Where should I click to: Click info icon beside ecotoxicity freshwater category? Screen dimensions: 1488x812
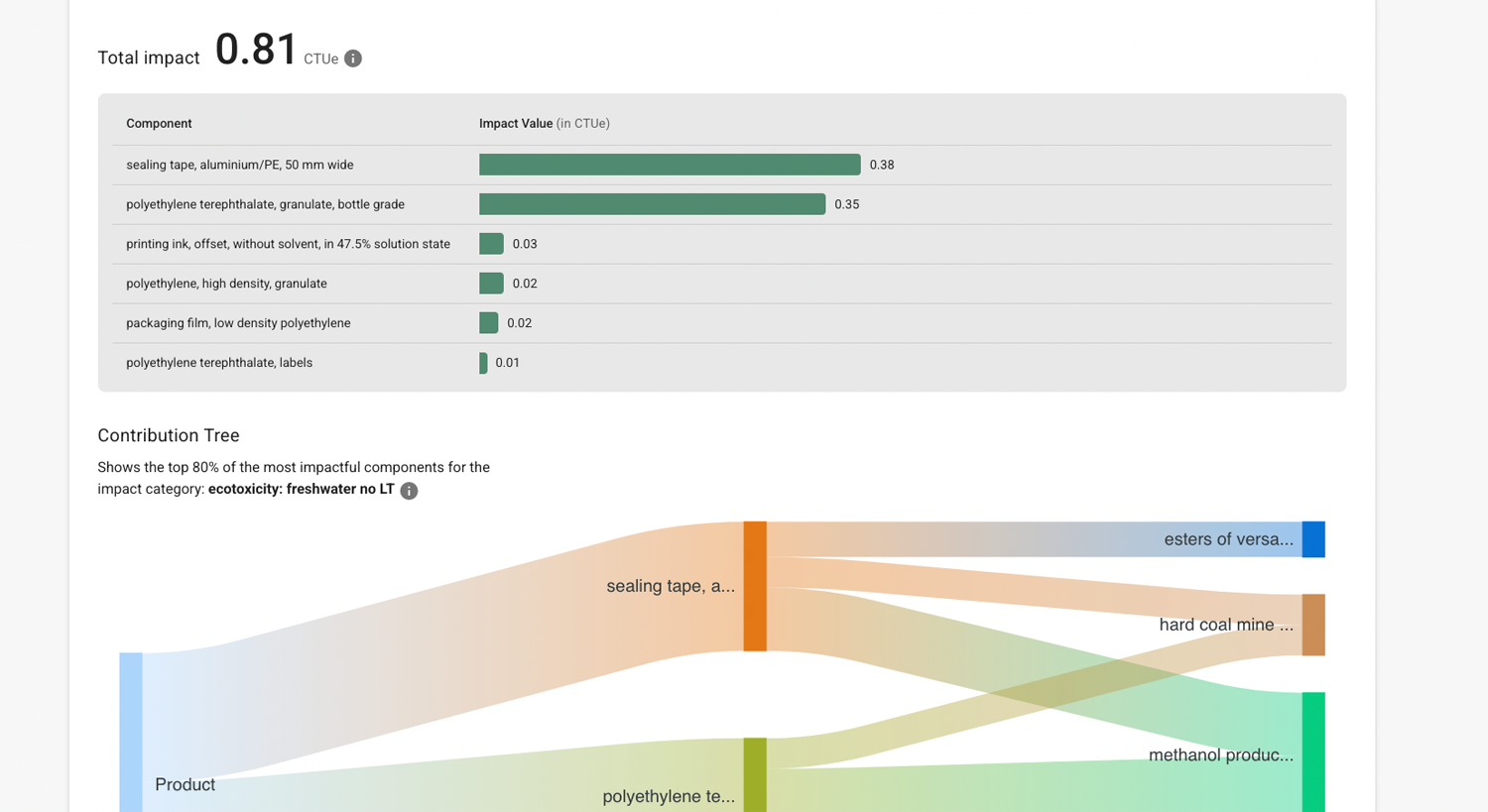click(x=409, y=491)
